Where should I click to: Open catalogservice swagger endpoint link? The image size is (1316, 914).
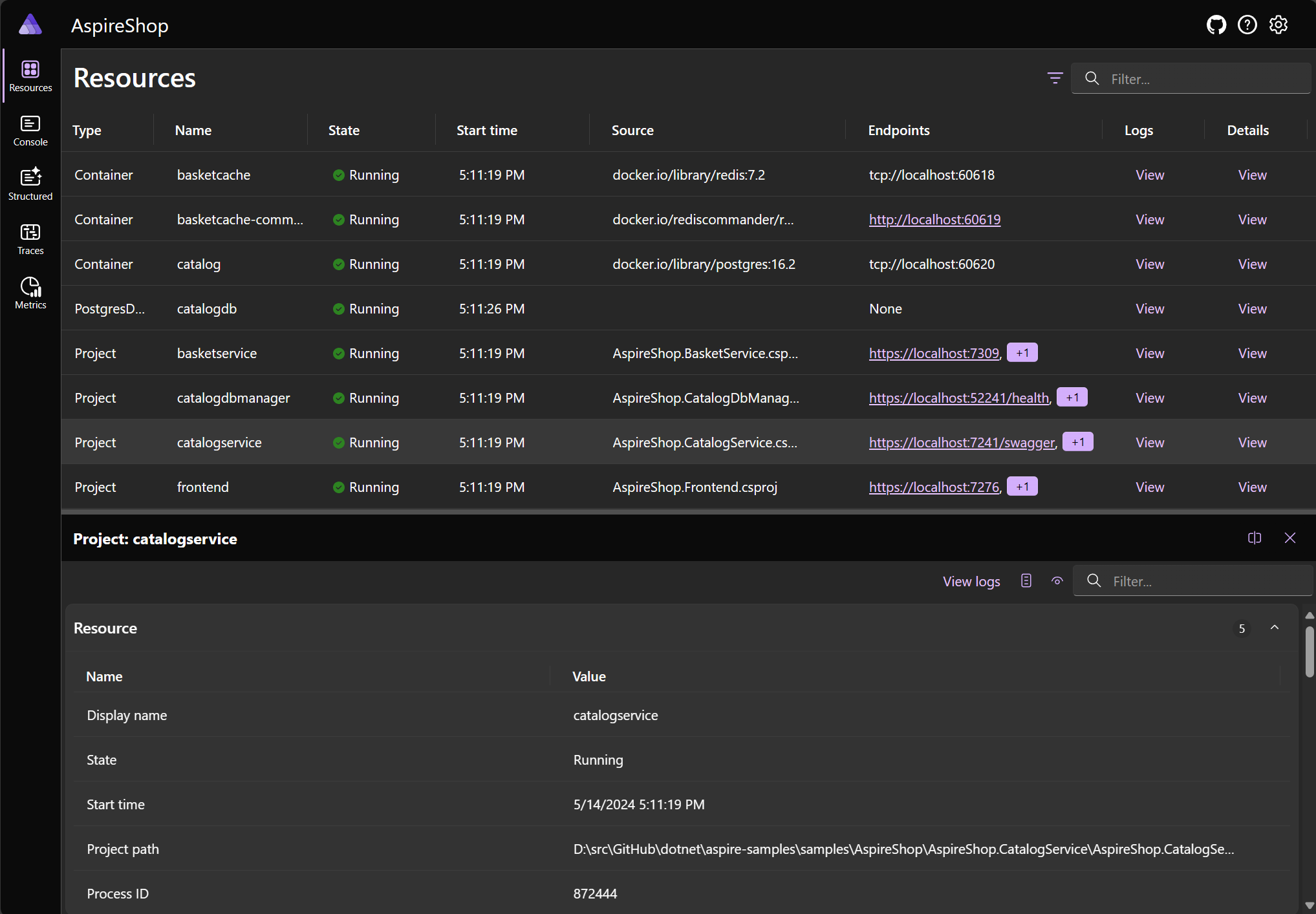[x=960, y=442]
